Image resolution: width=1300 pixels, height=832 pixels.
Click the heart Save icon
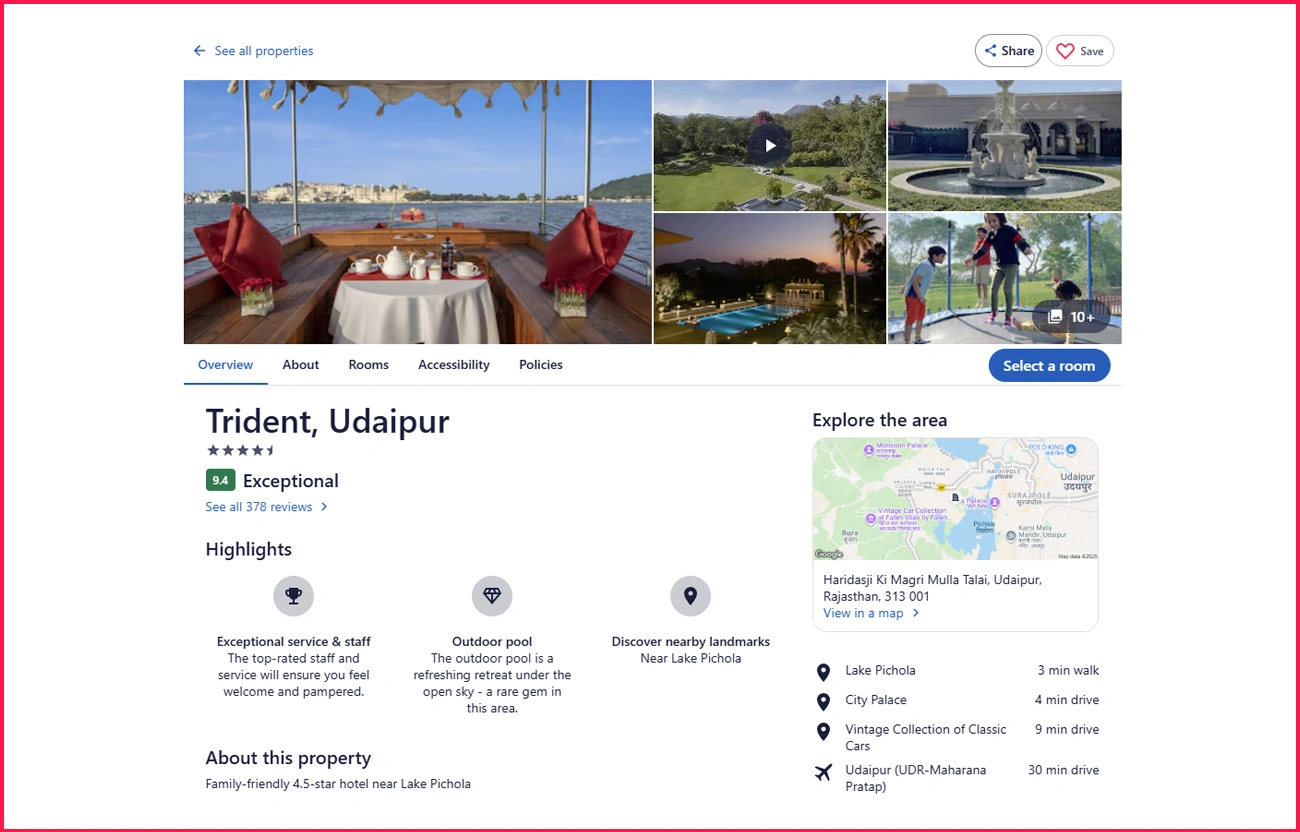[1065, 51]
